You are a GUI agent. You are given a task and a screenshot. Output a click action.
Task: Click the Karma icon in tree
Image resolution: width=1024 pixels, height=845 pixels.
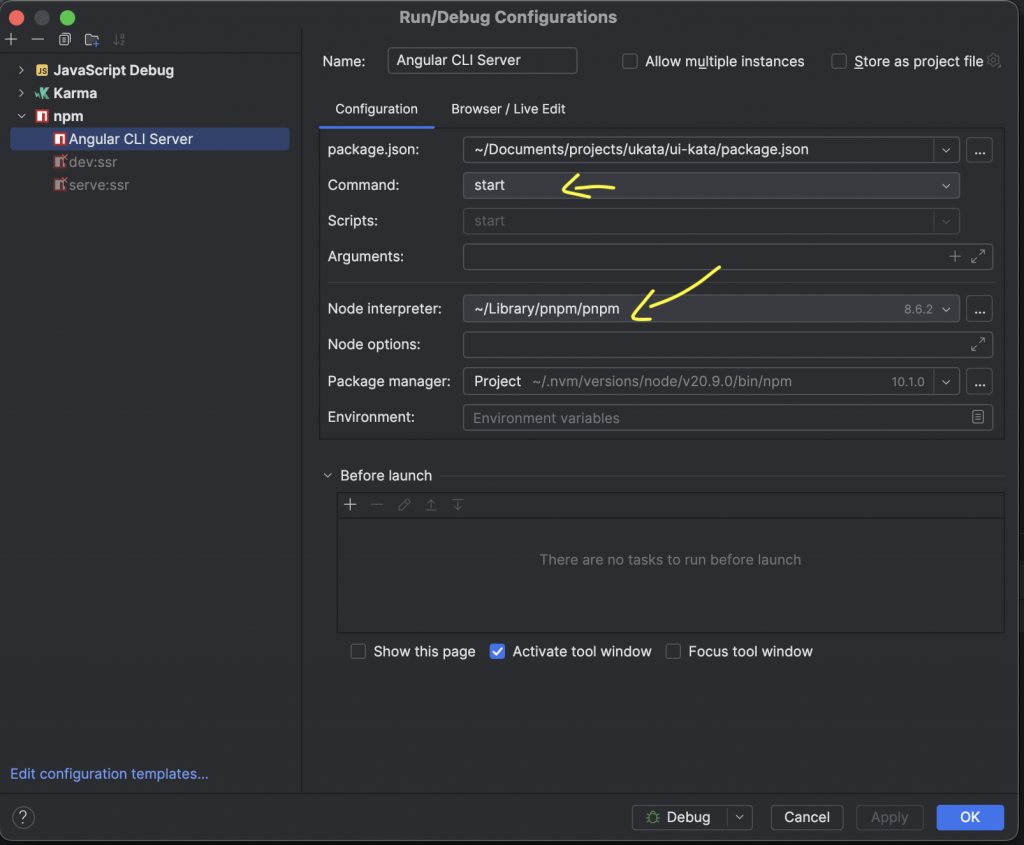(x=42, y=93)
